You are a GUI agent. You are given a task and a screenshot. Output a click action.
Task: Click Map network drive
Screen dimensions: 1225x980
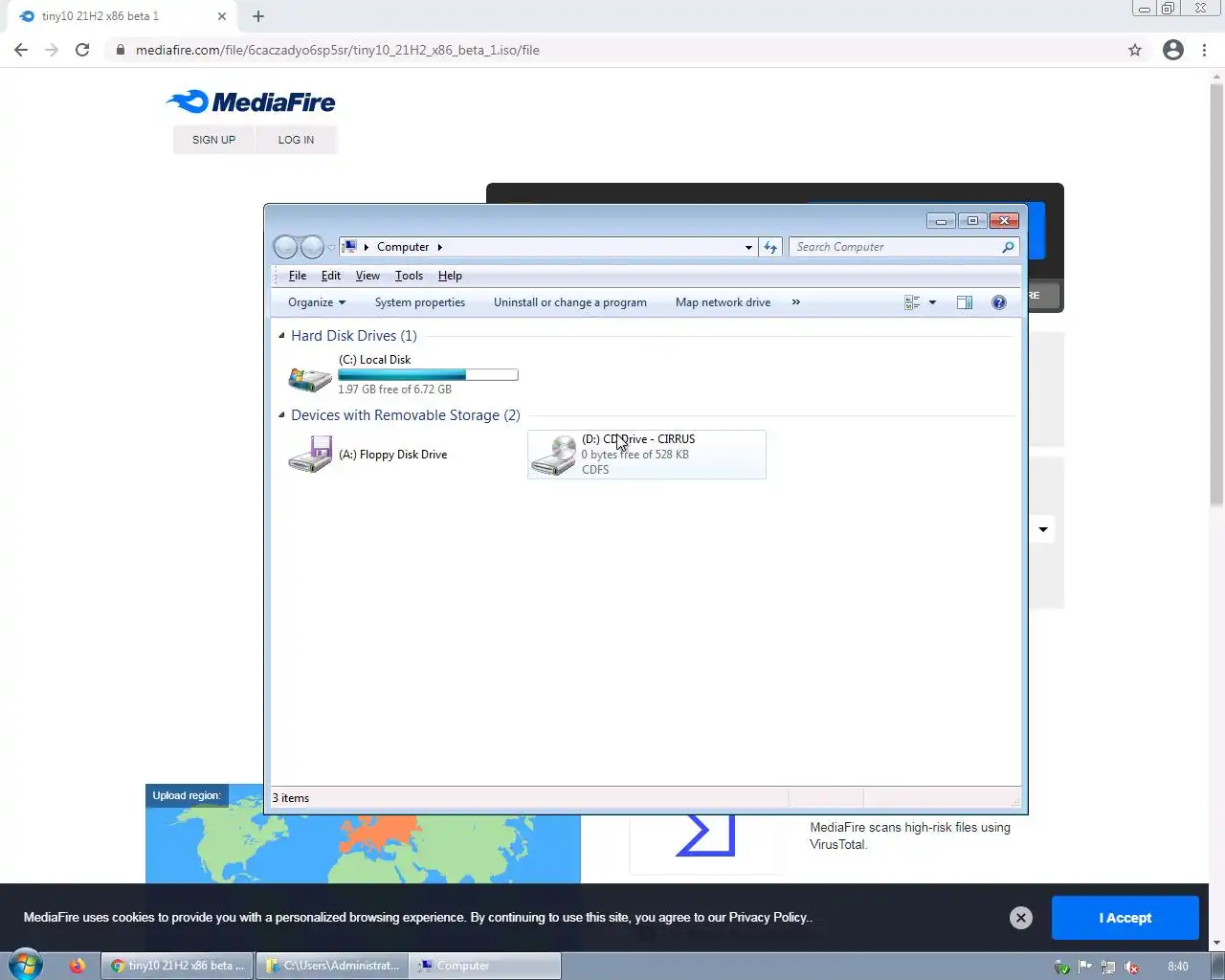[723, 302]
